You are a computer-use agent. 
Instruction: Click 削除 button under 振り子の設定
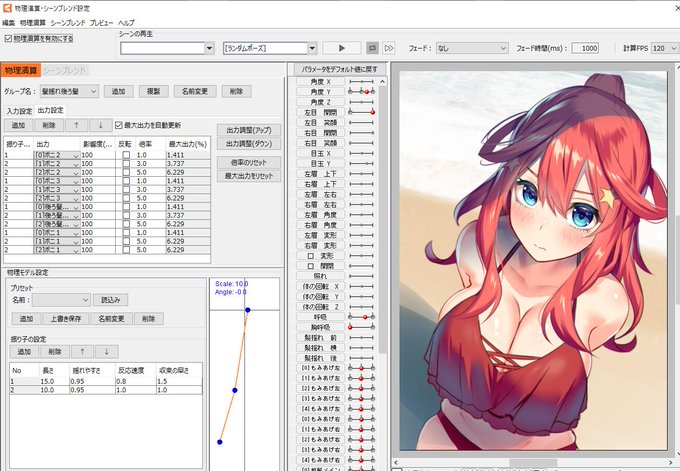55,352
